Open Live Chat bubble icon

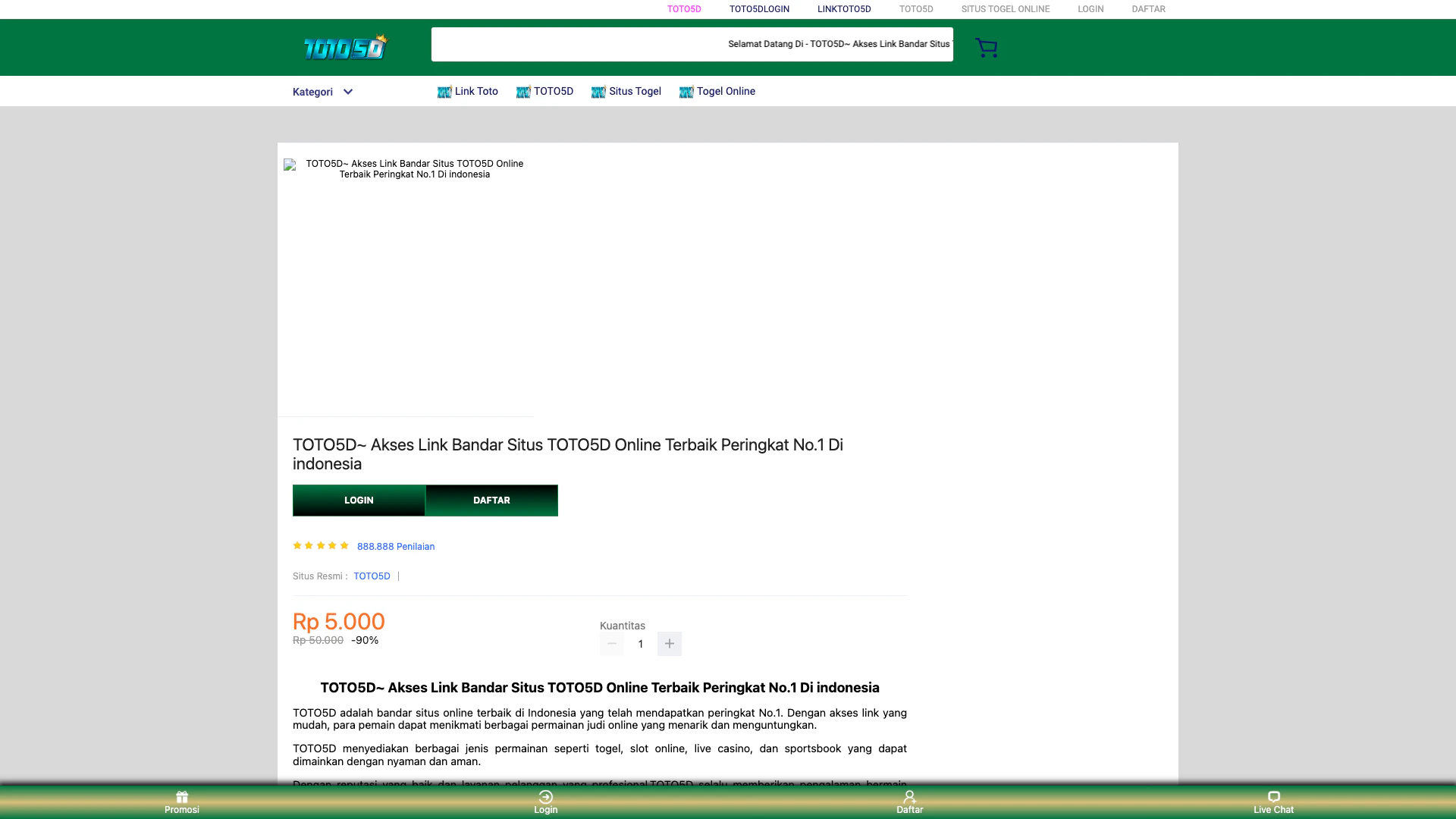pyautogui.click(x=1273, y=797)
